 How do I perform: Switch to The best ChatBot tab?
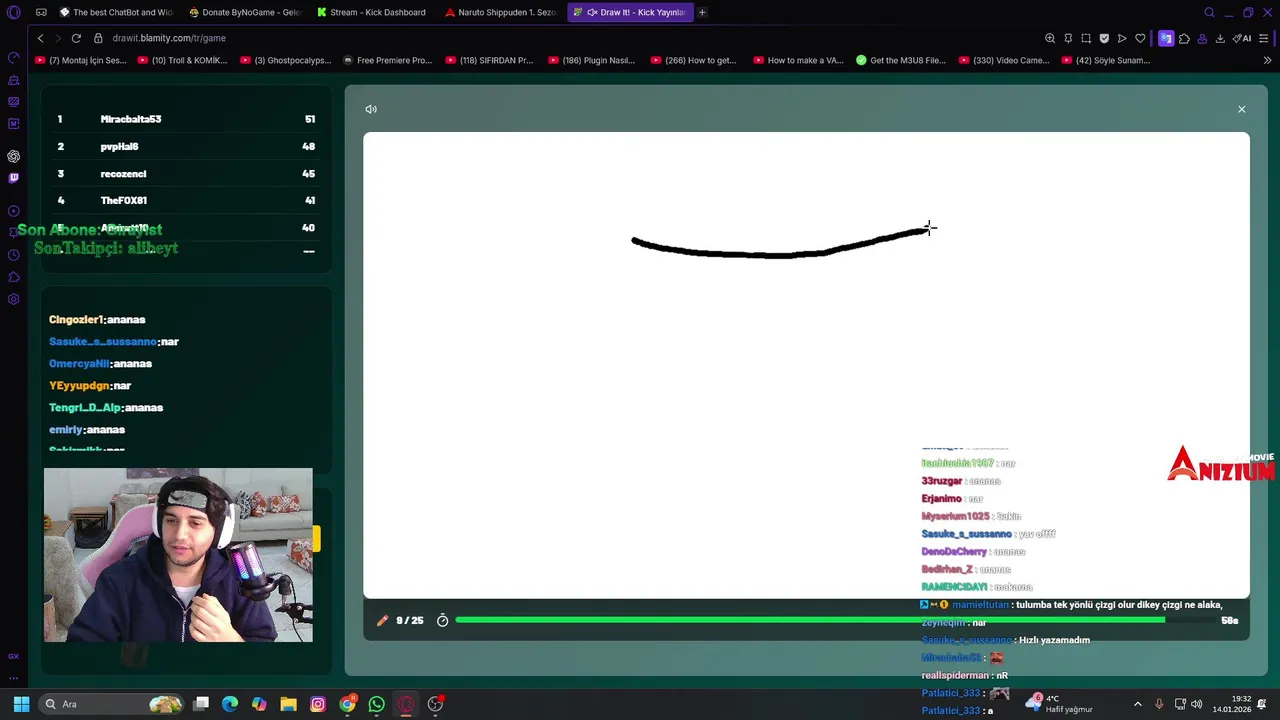pos(115,13)
